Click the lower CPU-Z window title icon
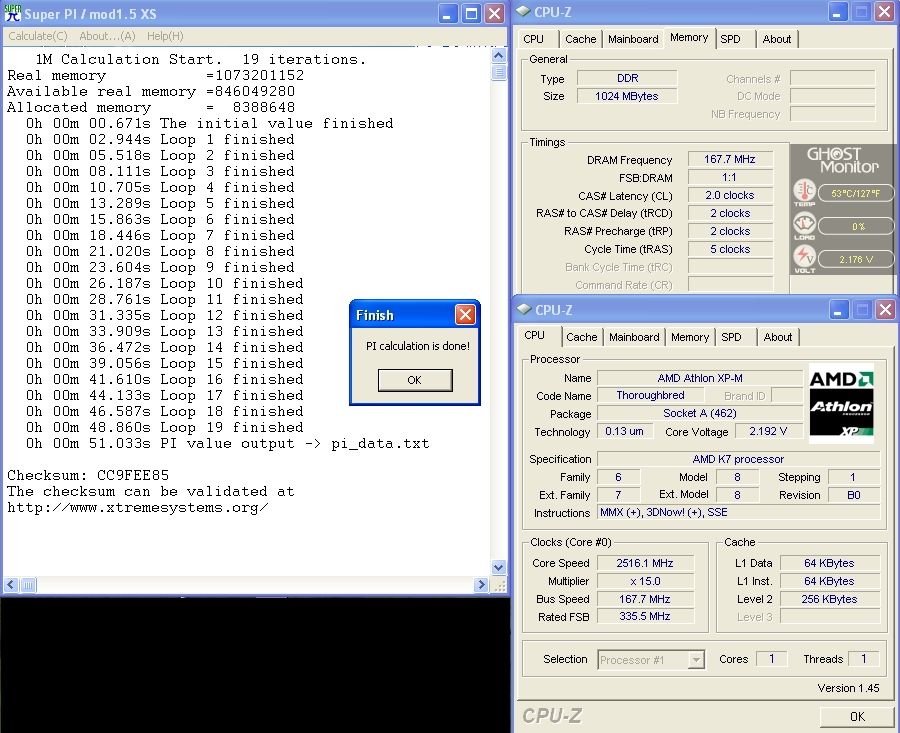900x733 pixels. [x=524, y=309]
